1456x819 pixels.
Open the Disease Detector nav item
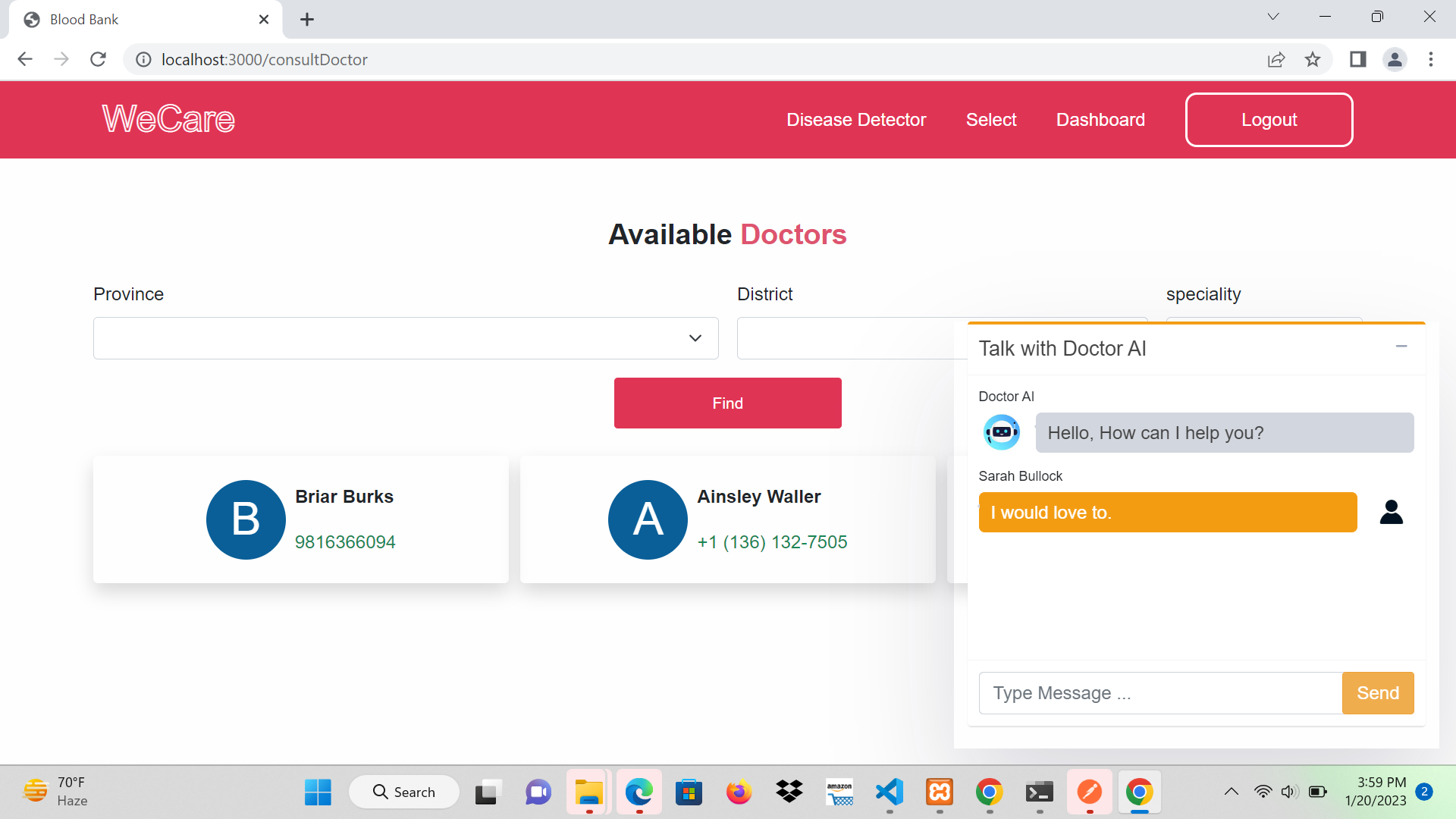point(855,120)
